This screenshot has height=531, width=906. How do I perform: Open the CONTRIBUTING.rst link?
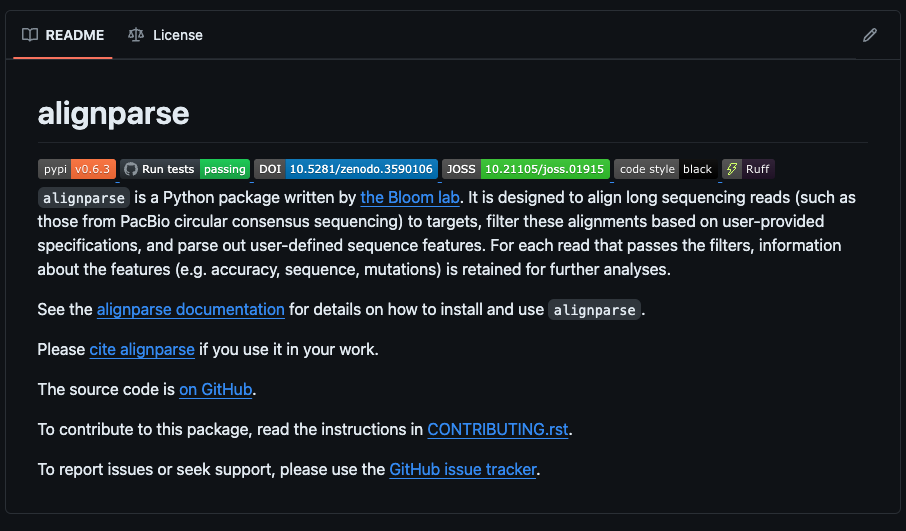click(x=497, y=430)
